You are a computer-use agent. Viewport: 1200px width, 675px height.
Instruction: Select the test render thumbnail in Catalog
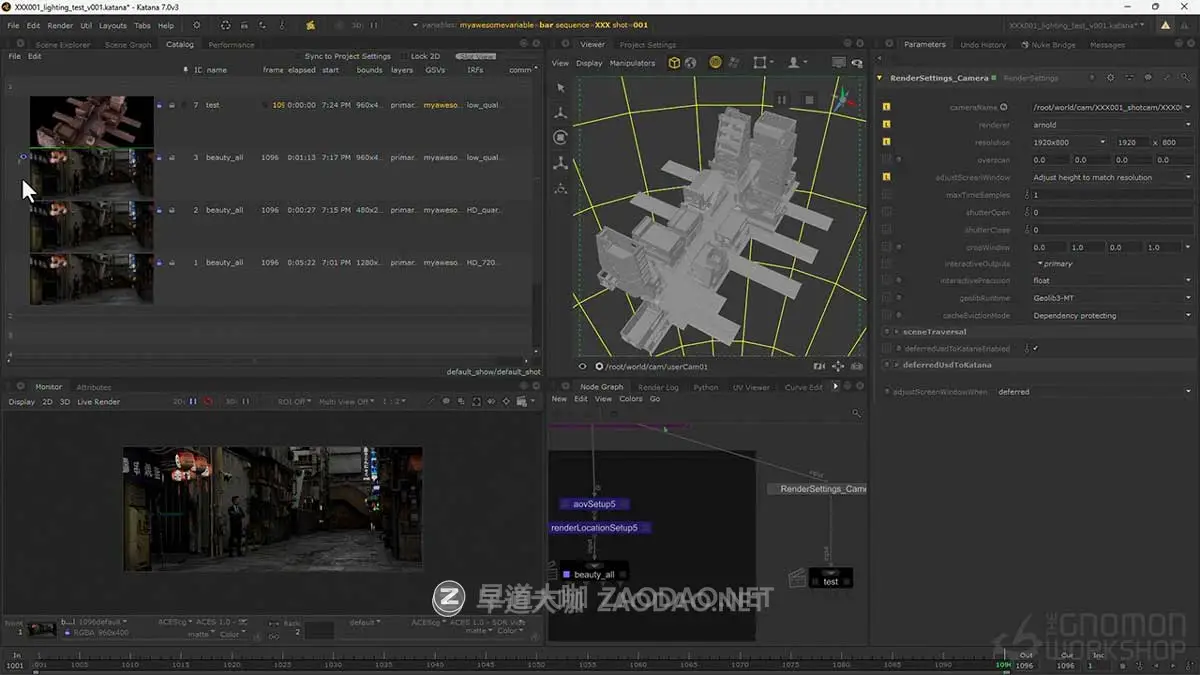(x=91, y=122)
